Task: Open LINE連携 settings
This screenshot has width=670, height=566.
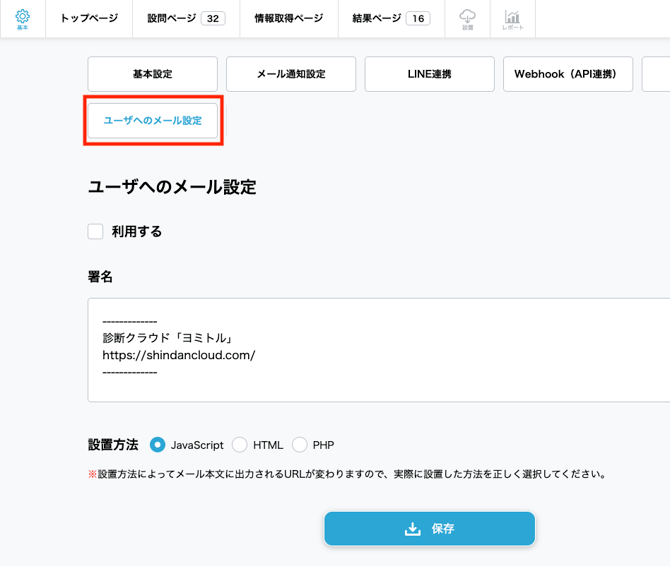Action: [429, 74]
